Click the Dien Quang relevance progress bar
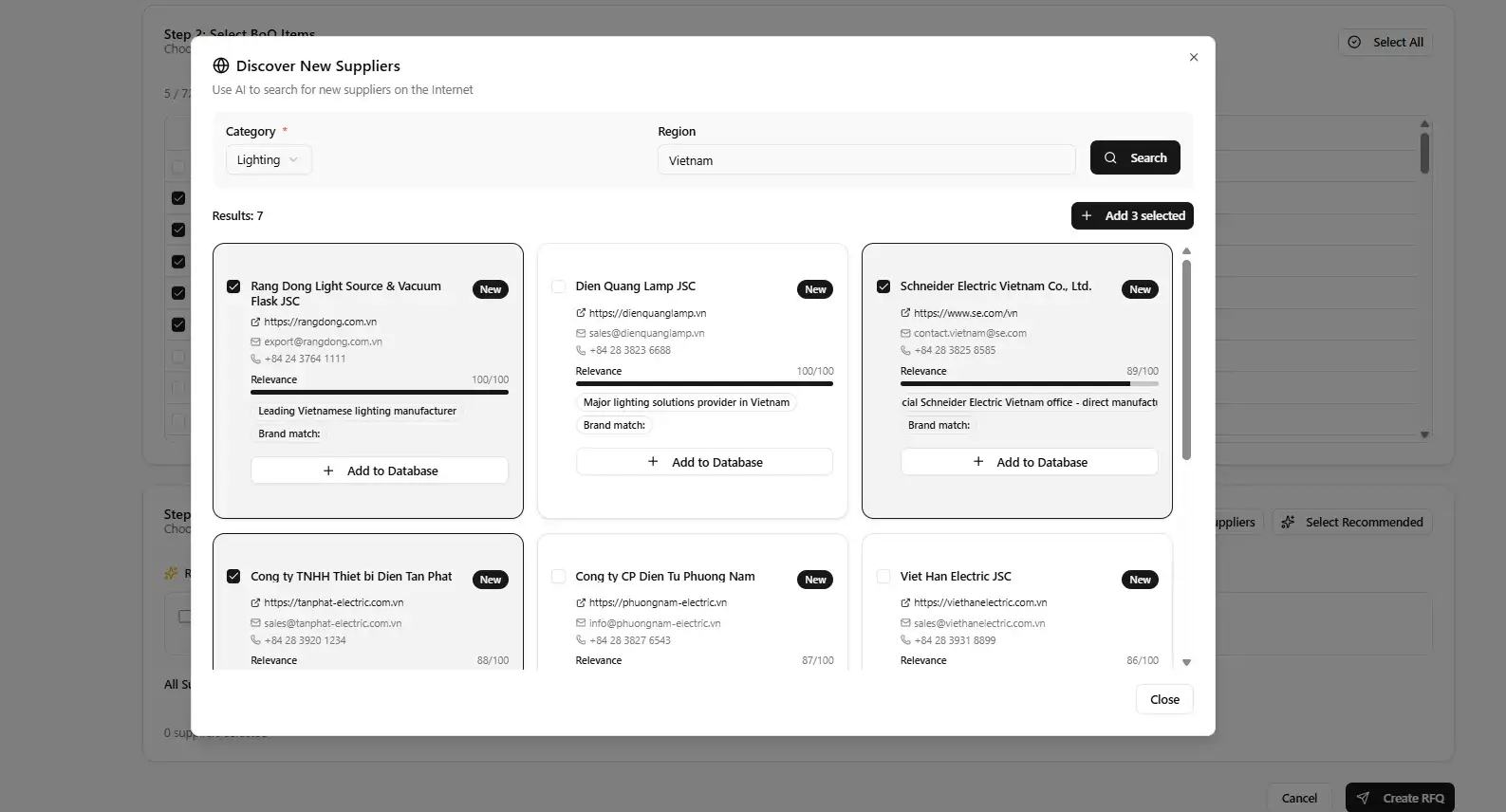1506x812 pixels. coord(703,384)
